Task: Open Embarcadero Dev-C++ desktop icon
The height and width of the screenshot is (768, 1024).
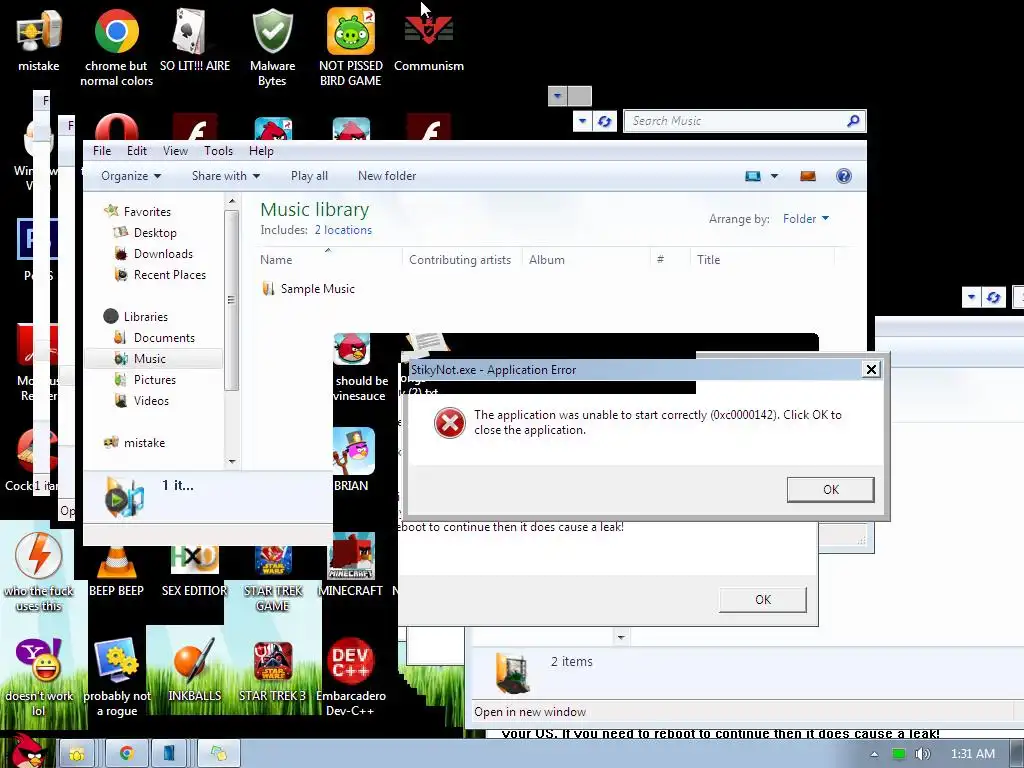Action: [x=351, y=677]
